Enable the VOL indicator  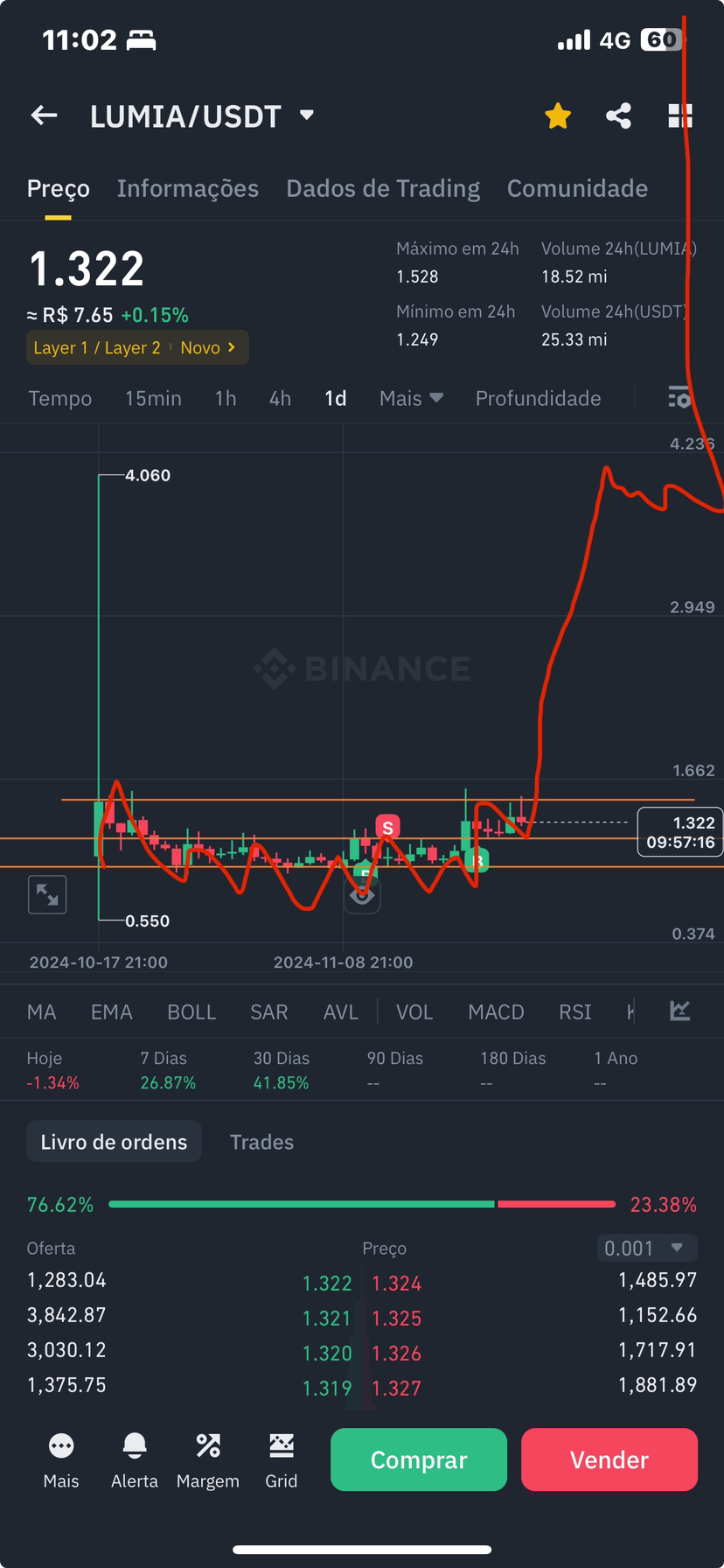tap(414, 1011)
